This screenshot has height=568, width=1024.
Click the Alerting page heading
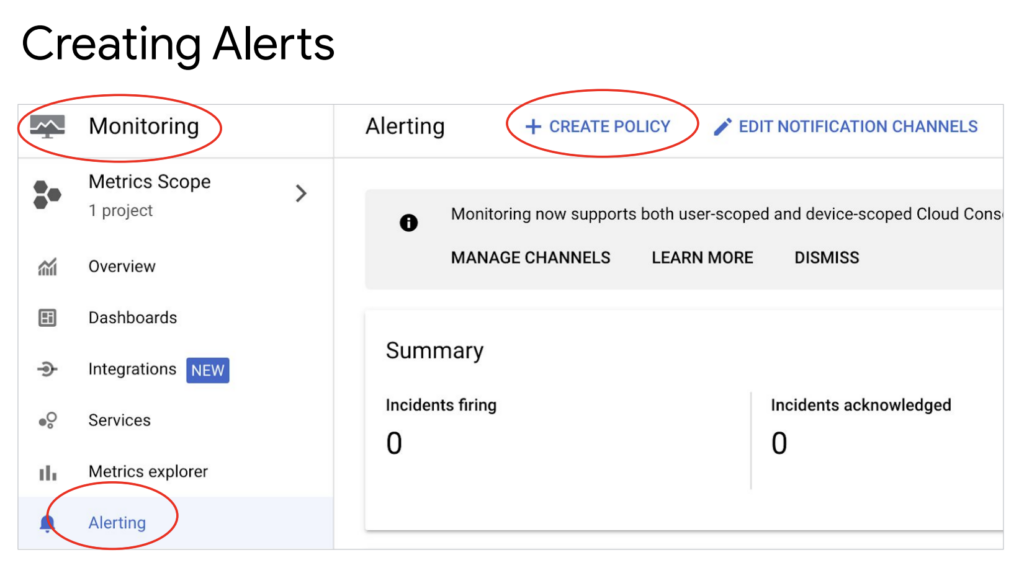[x=405, y=126]
